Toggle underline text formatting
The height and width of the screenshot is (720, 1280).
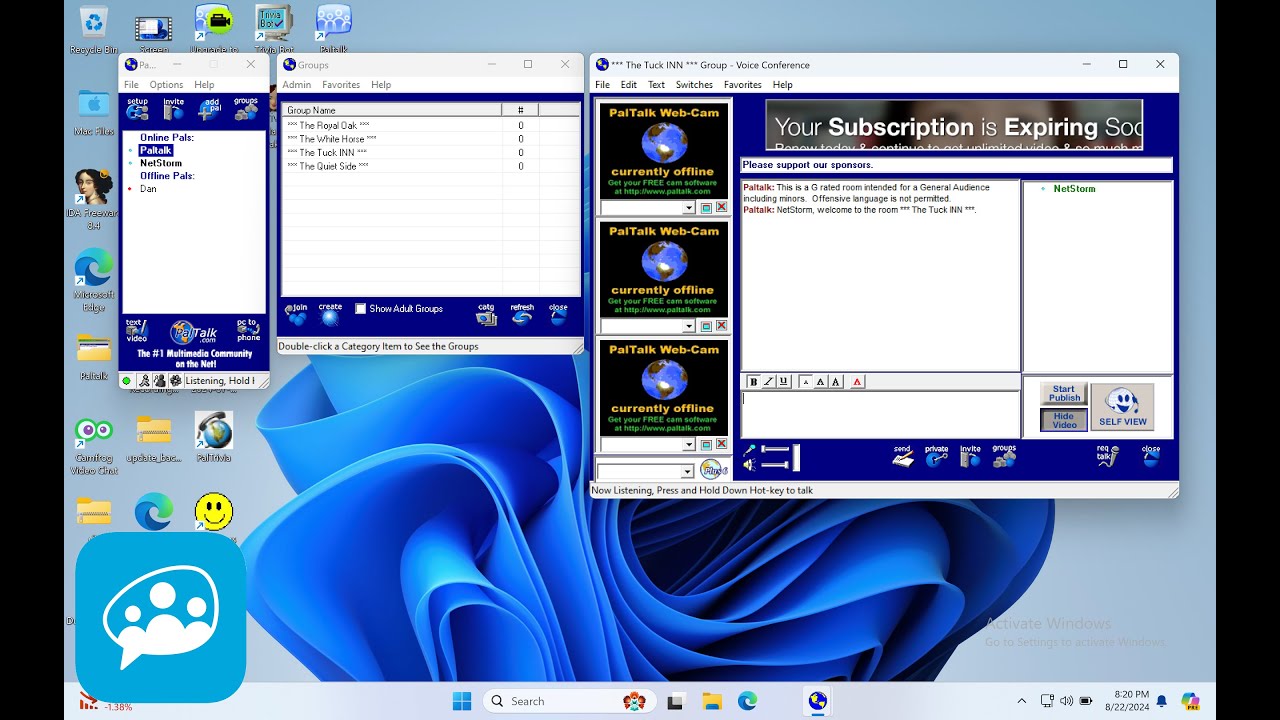(x=783, y=382)
